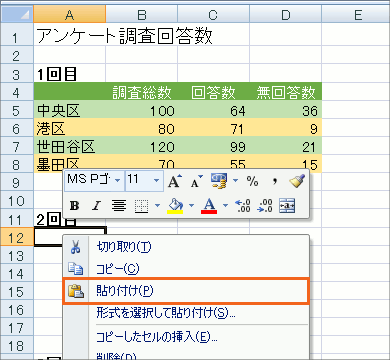Select the Format Painter brush icon
The width and height of the screenshot is (390, 360).
(x=297, y=181)
